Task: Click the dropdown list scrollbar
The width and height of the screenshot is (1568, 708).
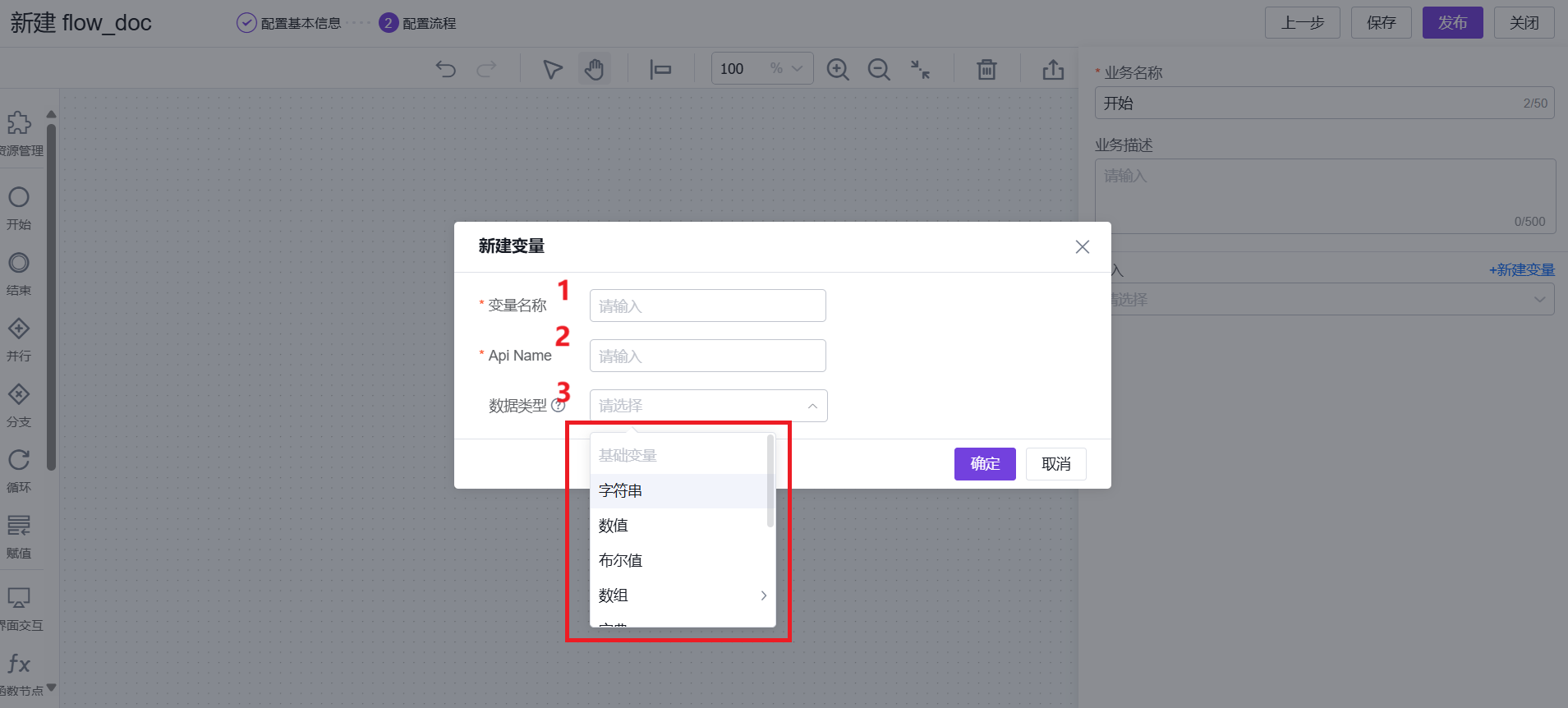Action: (x=770, y=481)
